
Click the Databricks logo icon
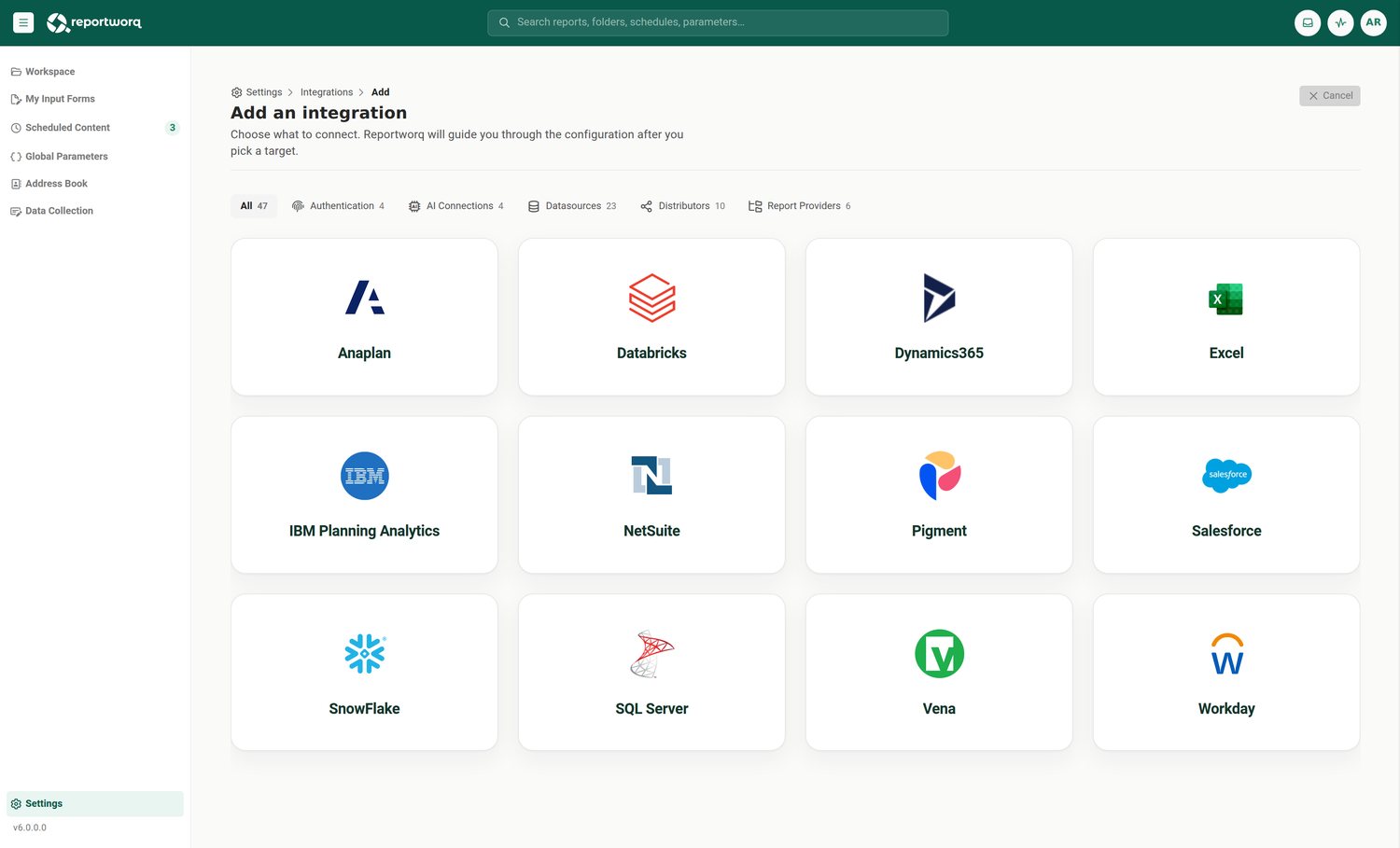click(651, 299)
